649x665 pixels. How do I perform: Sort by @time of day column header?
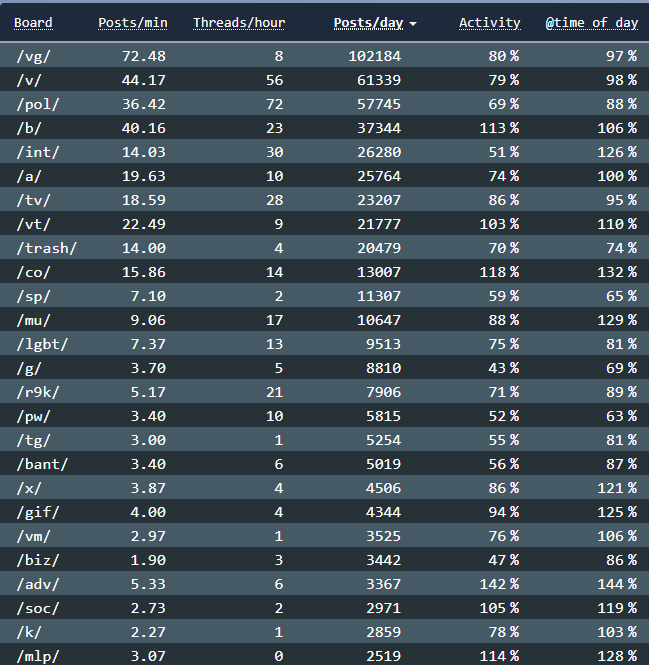(592, 23)
